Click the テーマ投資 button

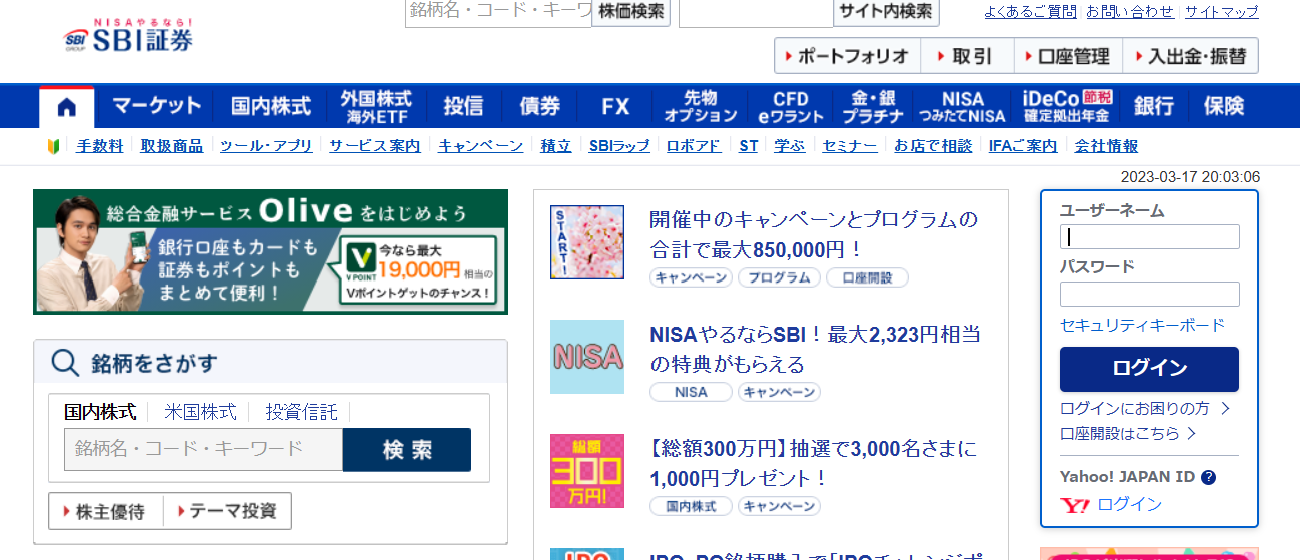coord(228,511)
